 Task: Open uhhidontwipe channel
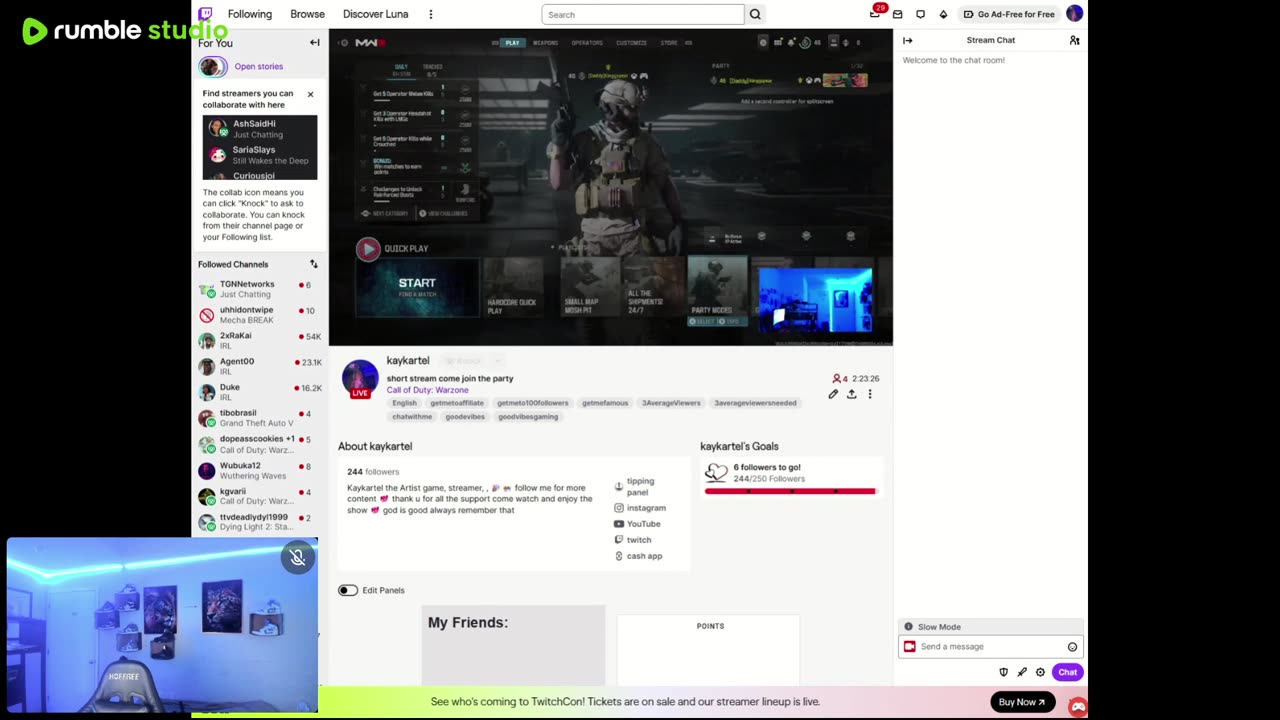pyautogui.click(x=258, y=315)
